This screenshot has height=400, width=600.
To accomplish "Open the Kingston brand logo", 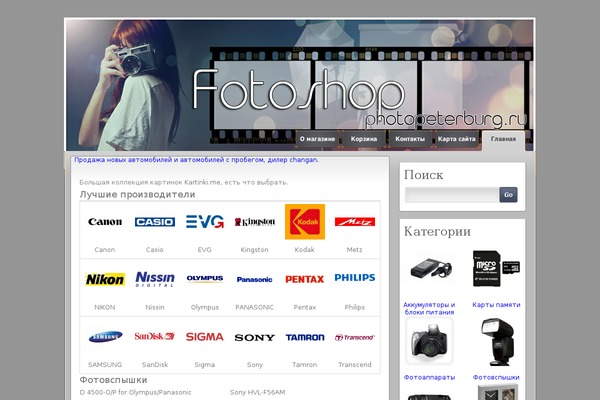I will [254, 222].
